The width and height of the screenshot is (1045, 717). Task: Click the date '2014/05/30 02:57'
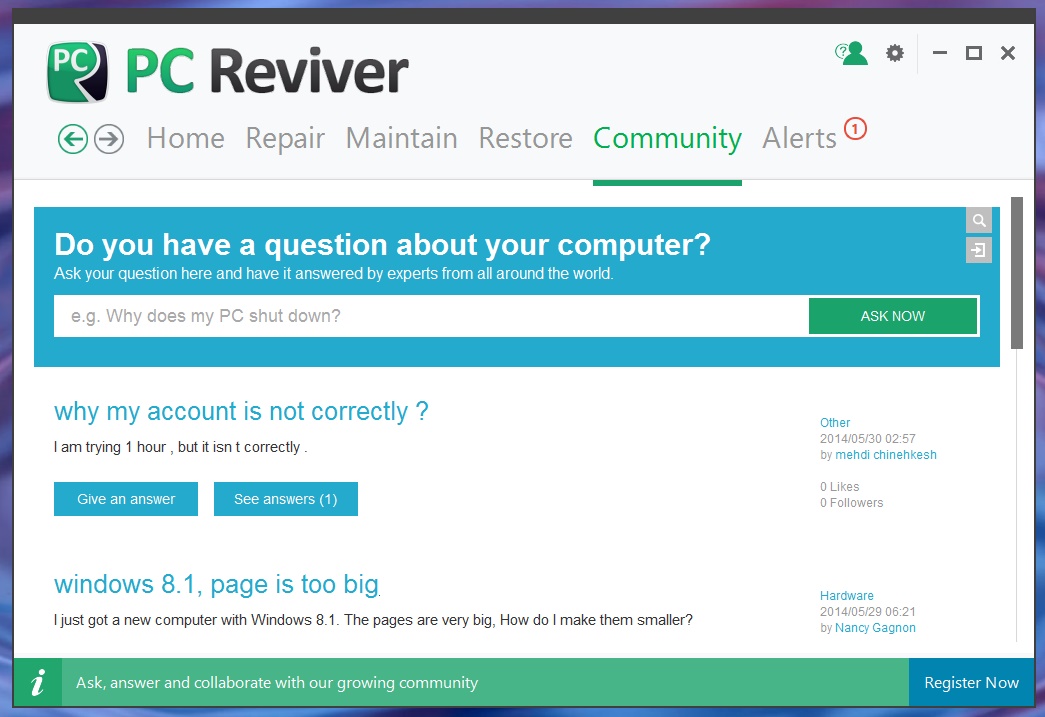point(868,438)
